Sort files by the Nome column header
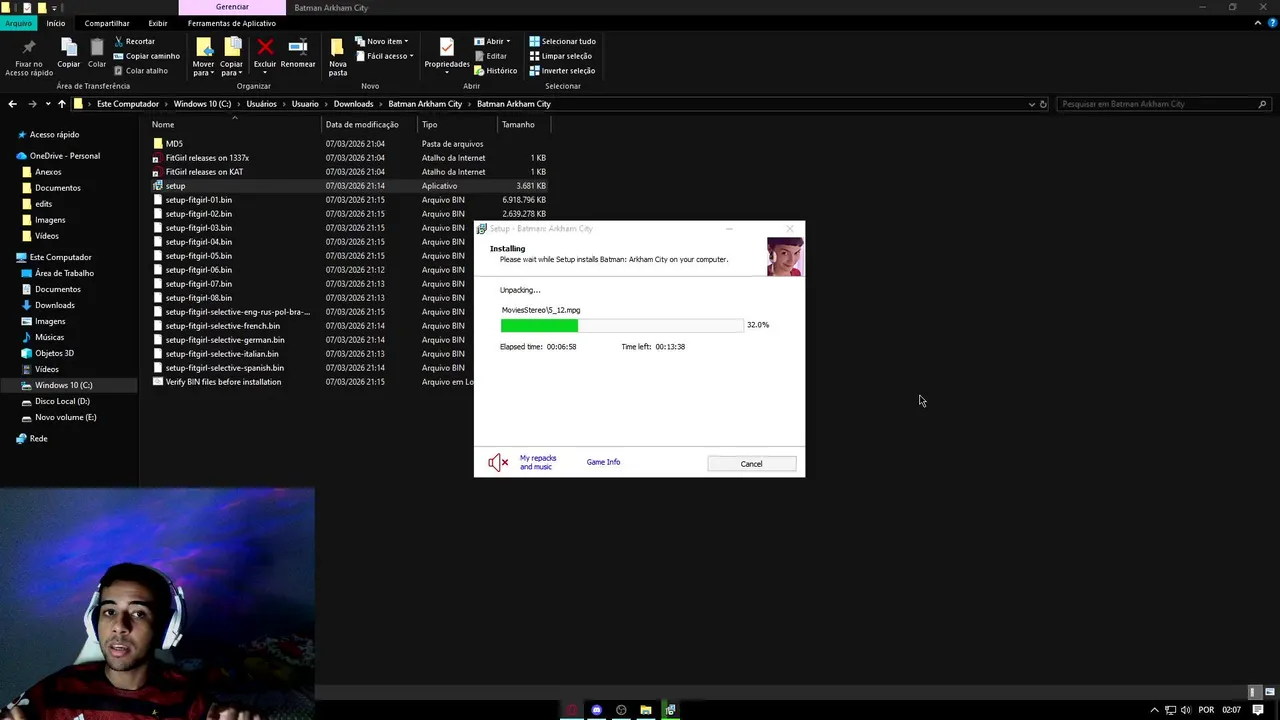Screen dimensions: 1280x720 click(x=163, y=125)
